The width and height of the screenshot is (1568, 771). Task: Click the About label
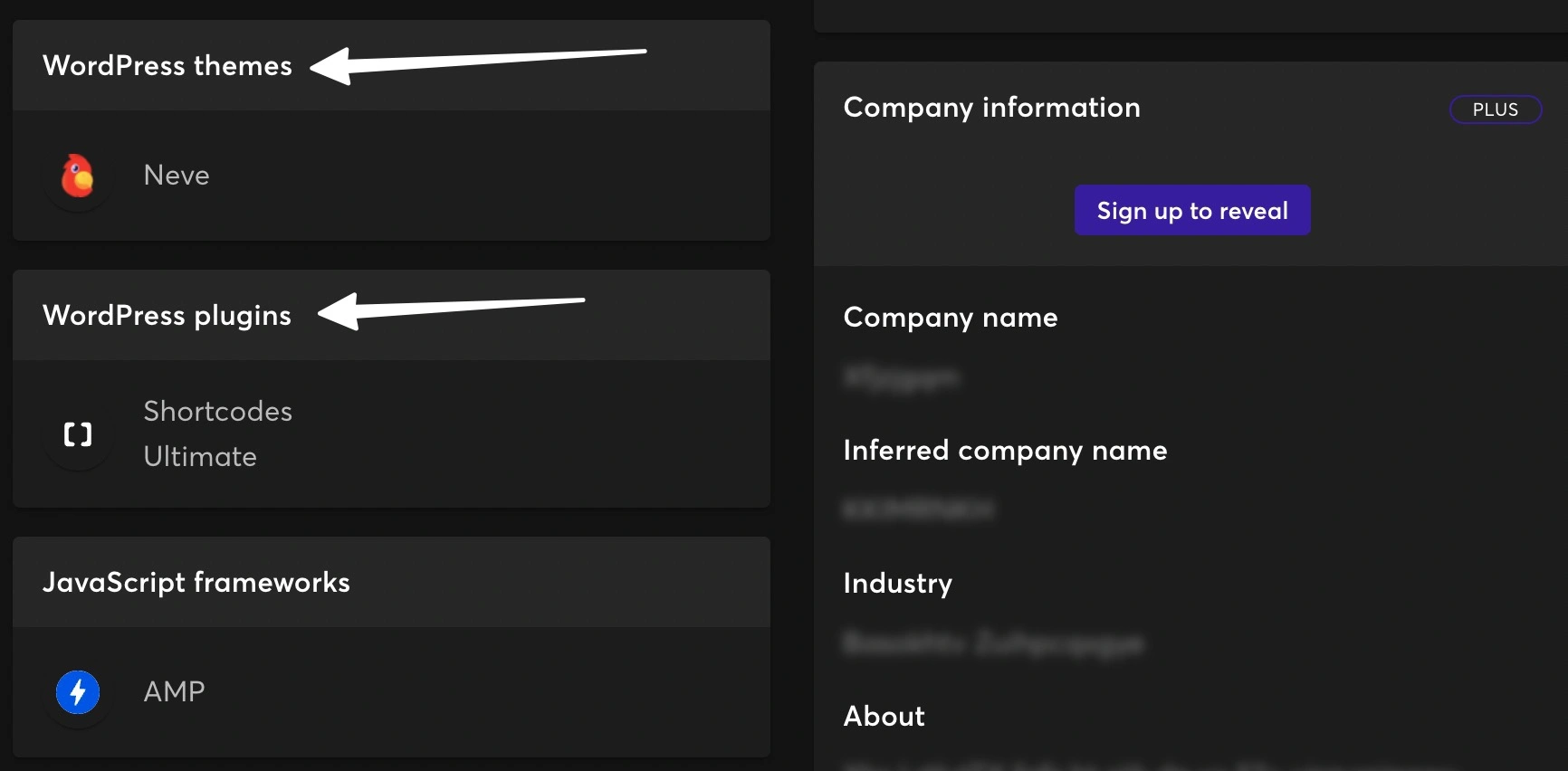pyautogui.click(x=884, y=717)
